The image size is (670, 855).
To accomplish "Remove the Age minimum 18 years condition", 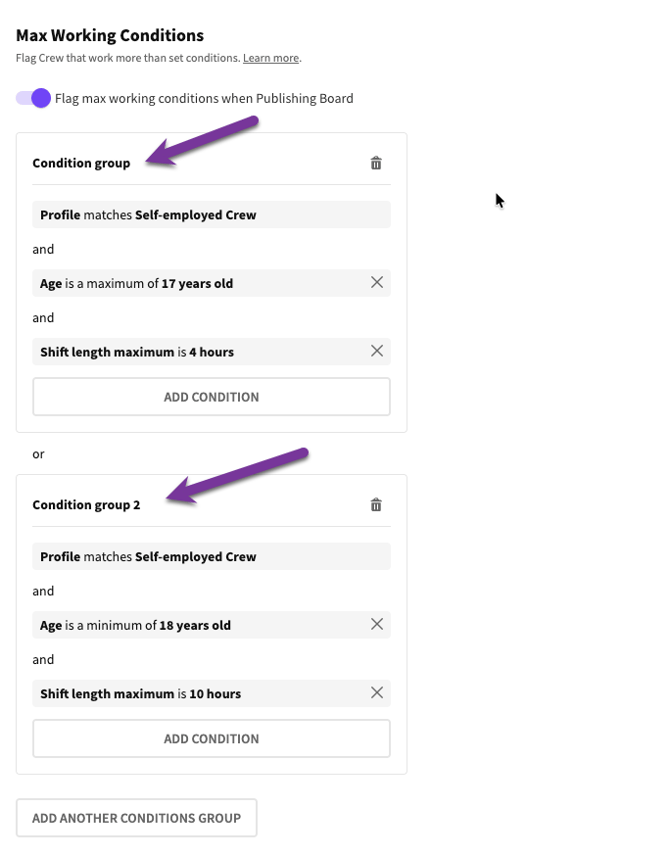I will (x=377, y=625).
